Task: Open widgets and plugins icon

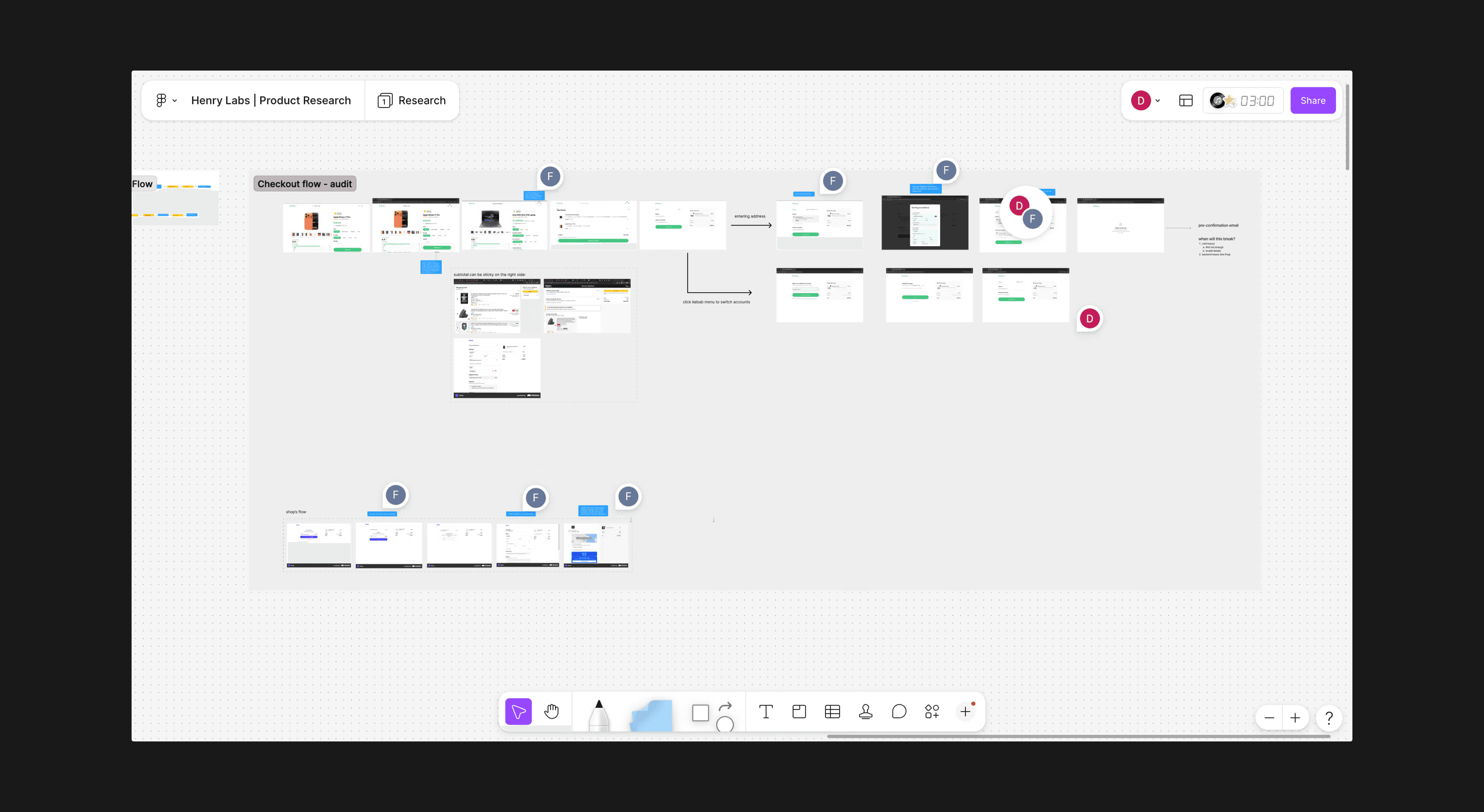Action: pos(932,712)
